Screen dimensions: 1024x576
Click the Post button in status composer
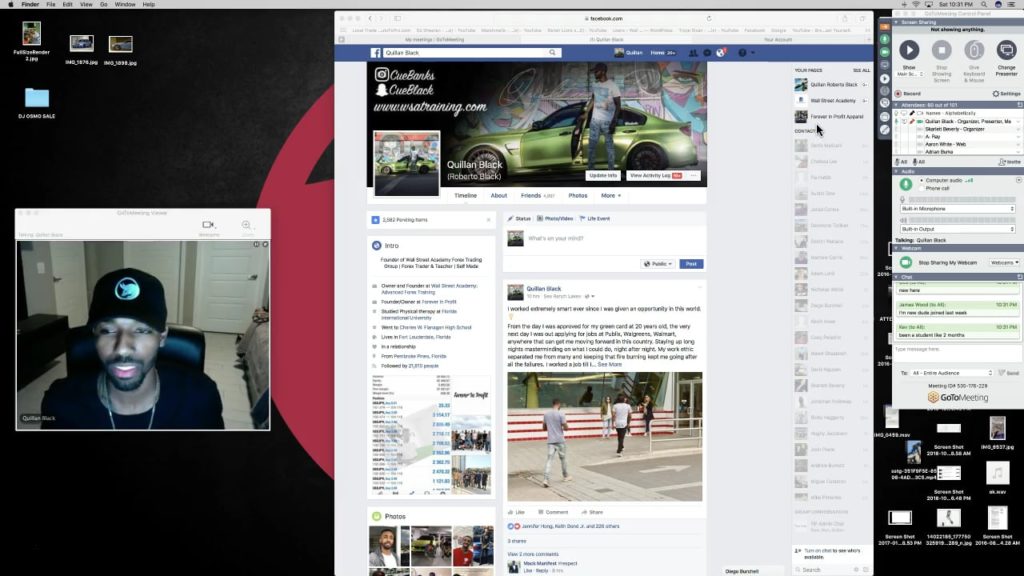691,264
